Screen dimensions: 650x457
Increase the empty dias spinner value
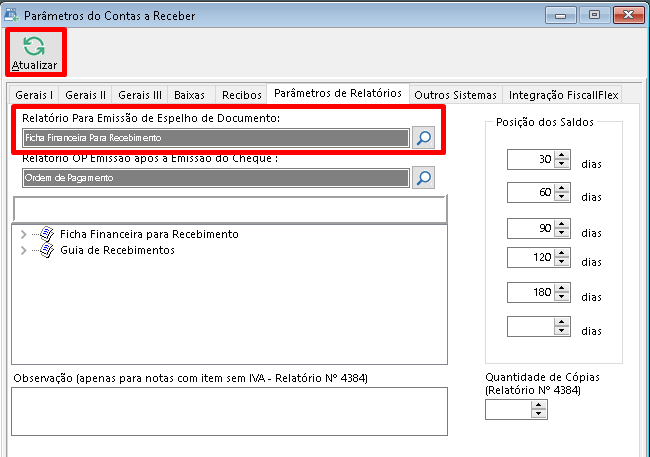coord(562,322)
